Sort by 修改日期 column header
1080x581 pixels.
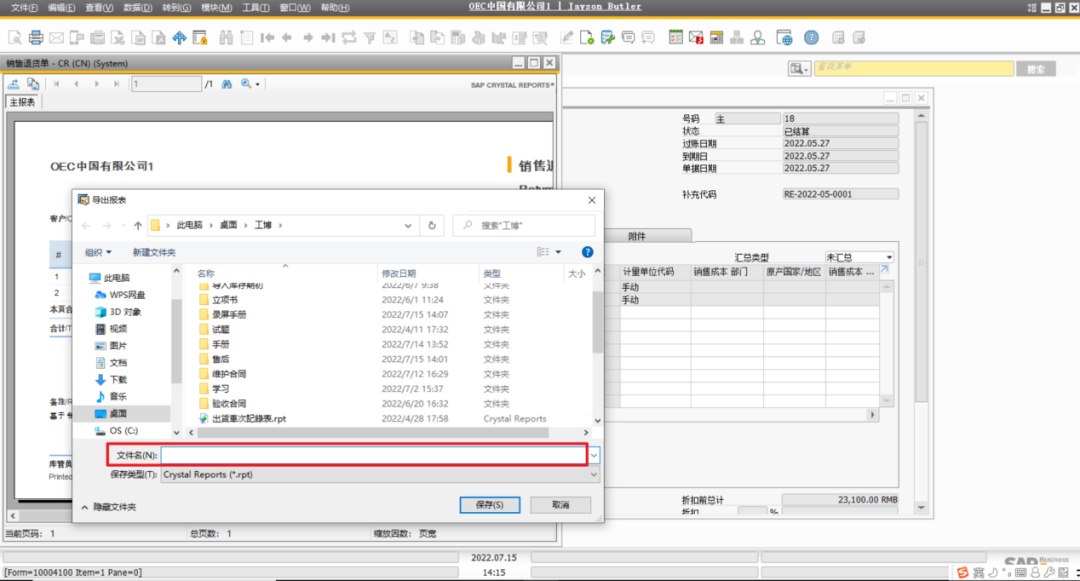pos(399,273)
